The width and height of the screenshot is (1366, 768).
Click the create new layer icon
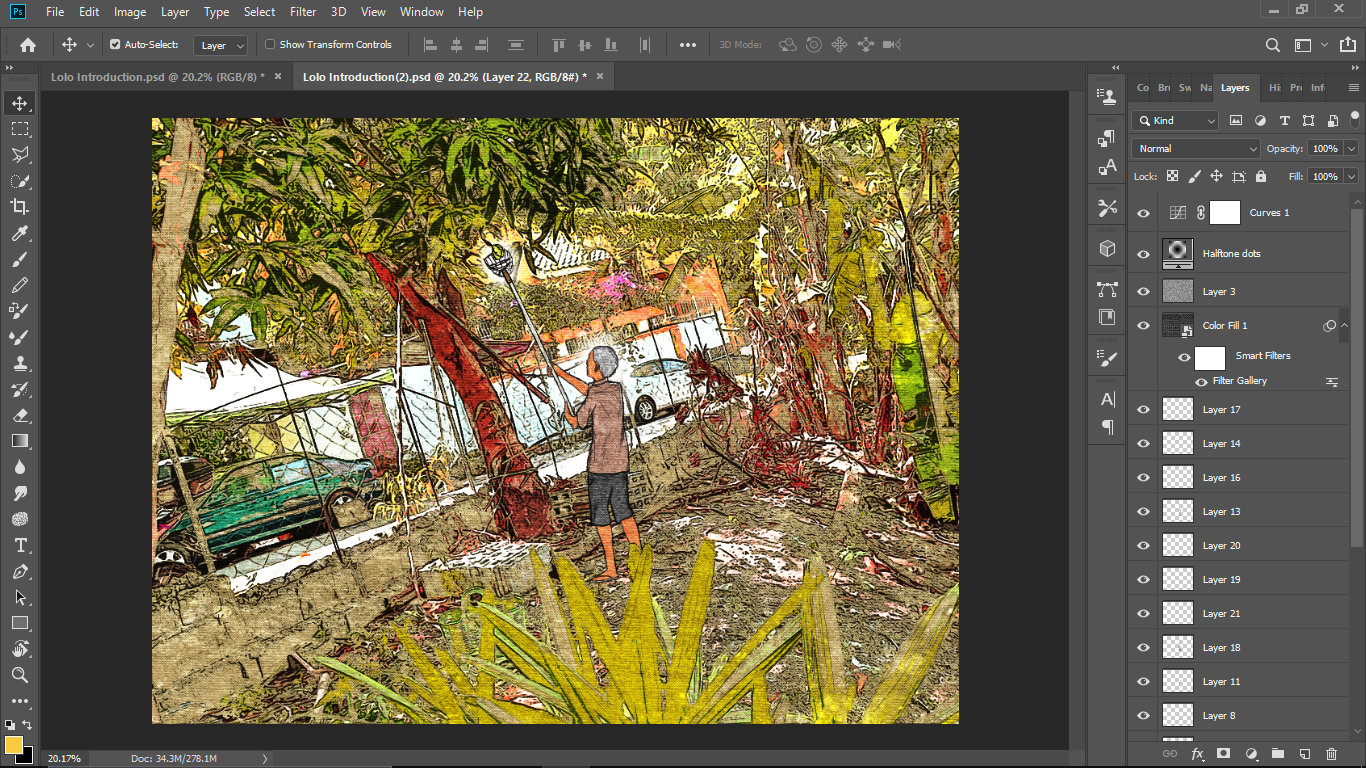tap(1304, 754)
